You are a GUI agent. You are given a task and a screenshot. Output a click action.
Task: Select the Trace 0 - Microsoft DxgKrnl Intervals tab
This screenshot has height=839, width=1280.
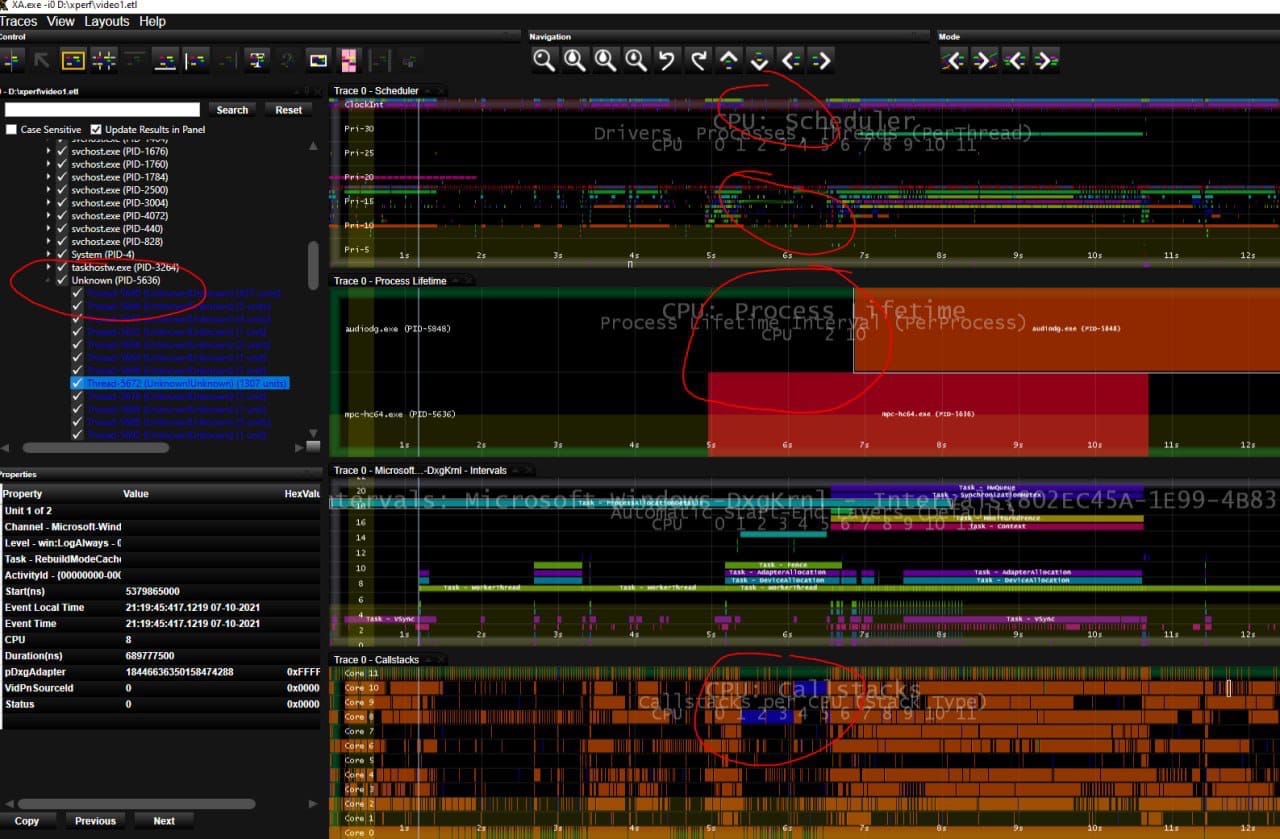coord(420,470)
